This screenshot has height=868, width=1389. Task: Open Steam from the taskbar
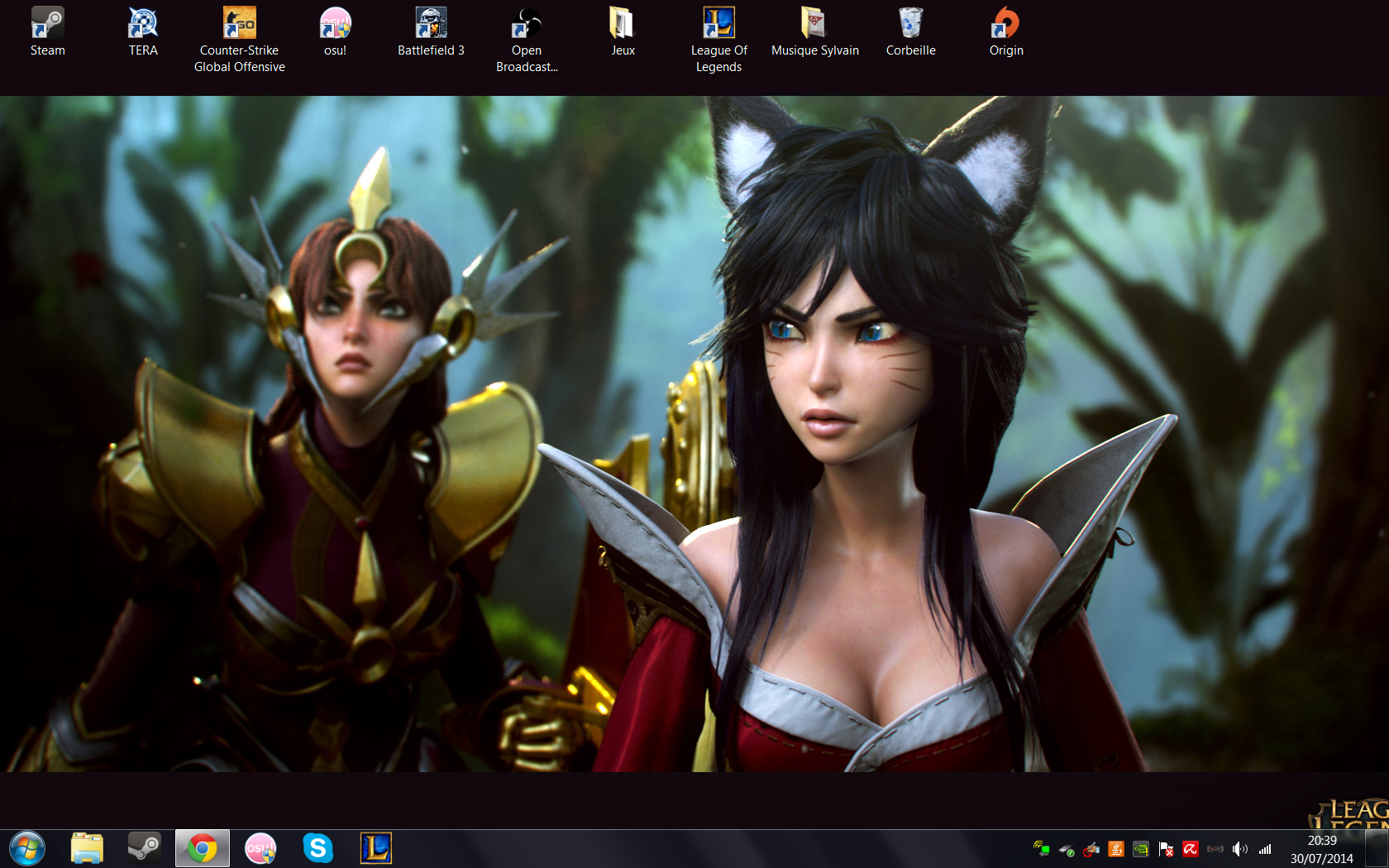(x=145, y=848)
